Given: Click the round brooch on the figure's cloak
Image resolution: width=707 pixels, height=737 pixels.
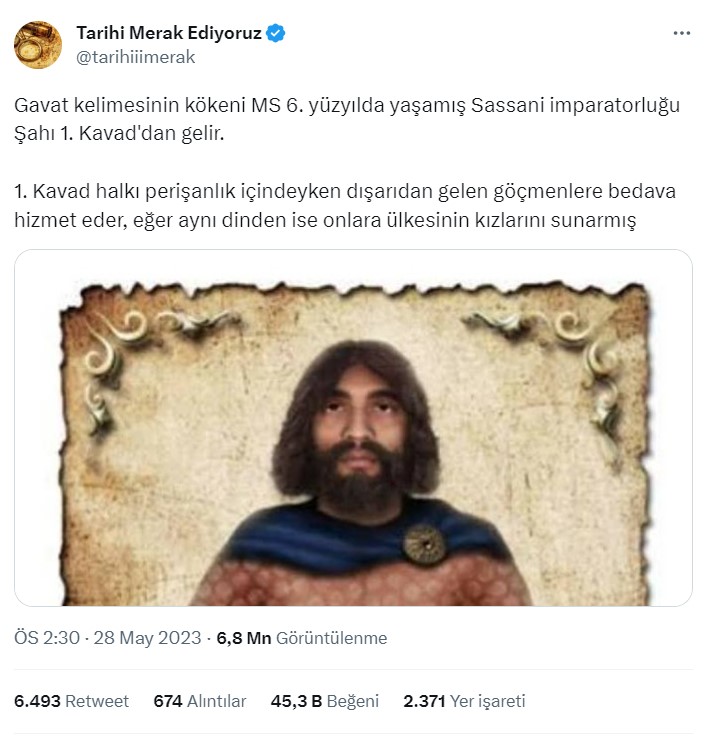Looking at the screenshot, I should pyautogui.click(x=425, y=541).
